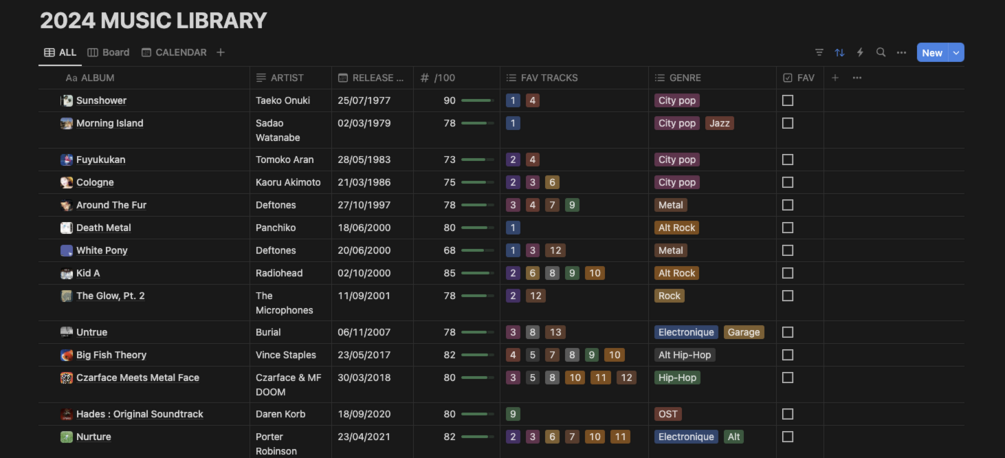Open the Kid A album page
The height and width of the screenshot is (458, 1005).
[x=88, y=274]
